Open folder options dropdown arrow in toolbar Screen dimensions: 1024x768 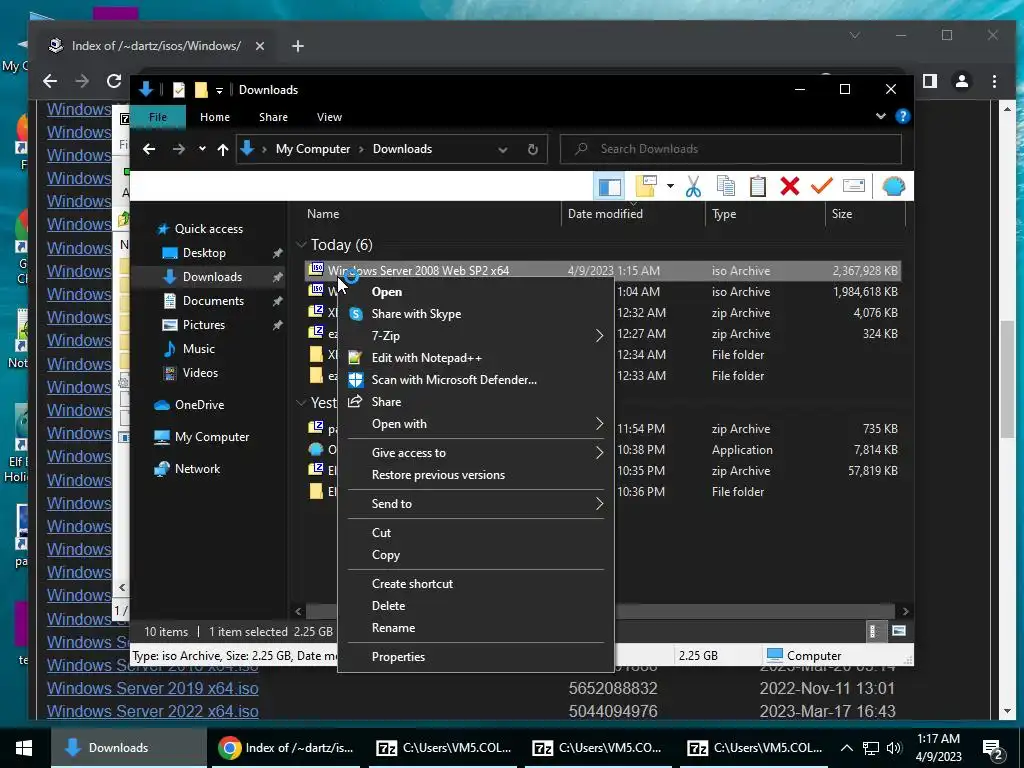(670, 187)
